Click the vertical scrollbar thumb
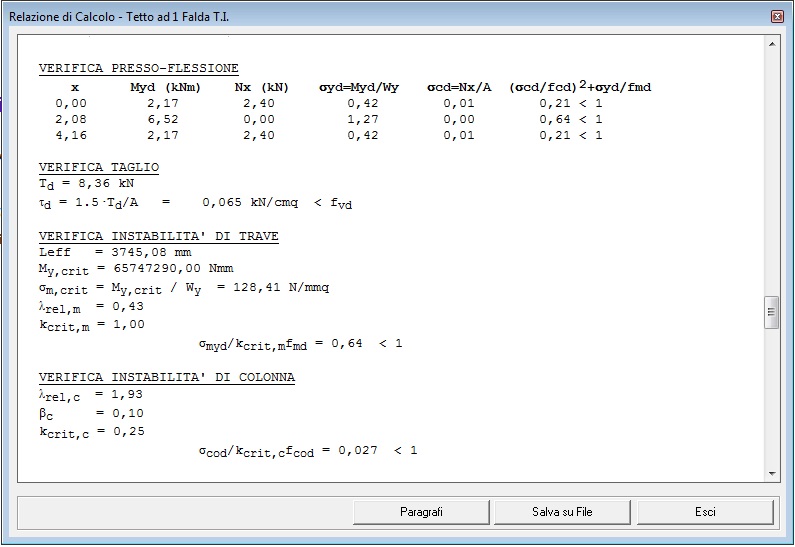This screenshot has width=795, height=547. coord(772,312)
